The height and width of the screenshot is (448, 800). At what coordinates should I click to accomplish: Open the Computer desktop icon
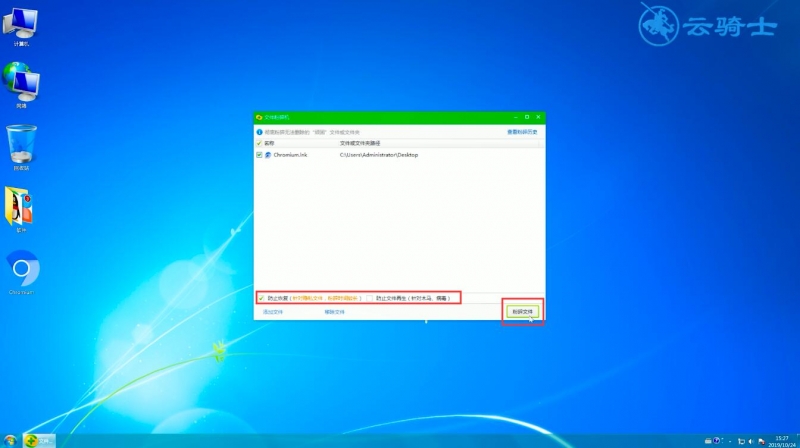click(x=21, y=27)
